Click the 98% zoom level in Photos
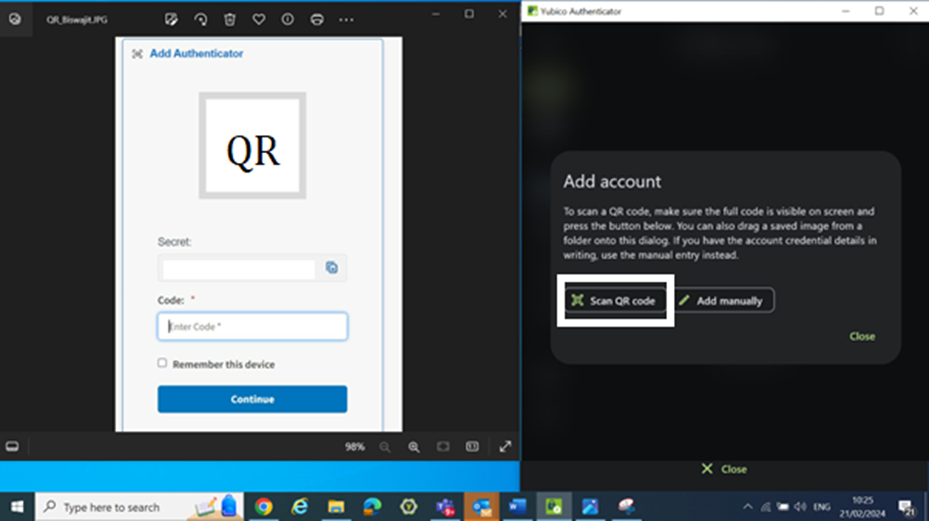The width and height of the screenshot is (929, 521). click(x=355, y=446)
